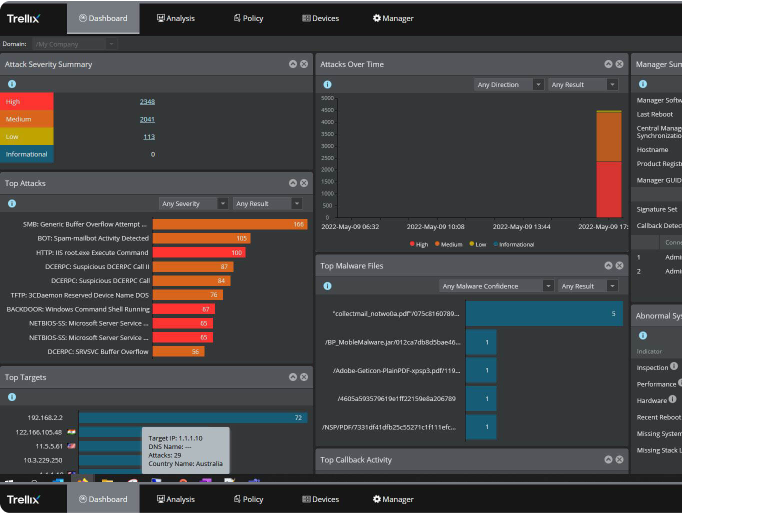Click the Adobe-Geticon-PlainPDF-xpsp3.pdf malware bar
This screenshot has width=768, height=513.
point(481,370)
